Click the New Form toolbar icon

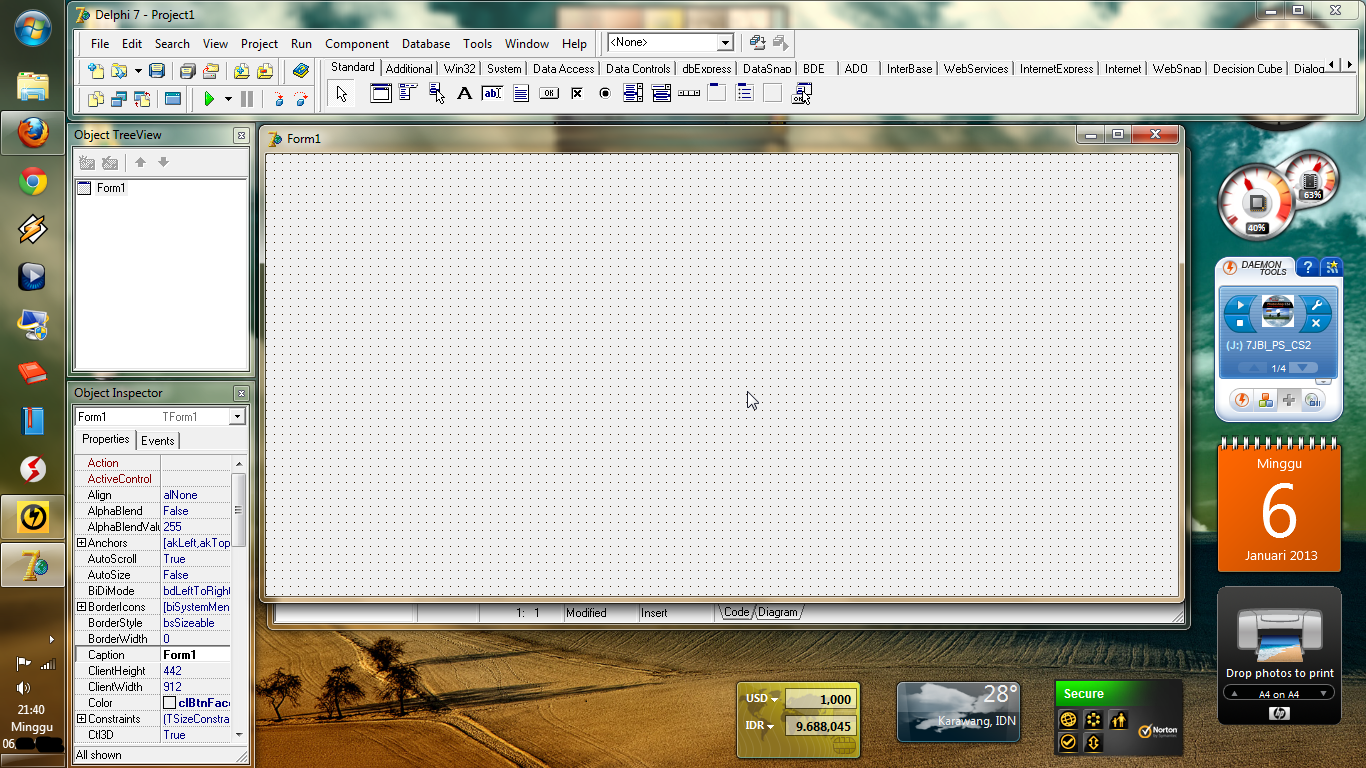coord(173,99)
